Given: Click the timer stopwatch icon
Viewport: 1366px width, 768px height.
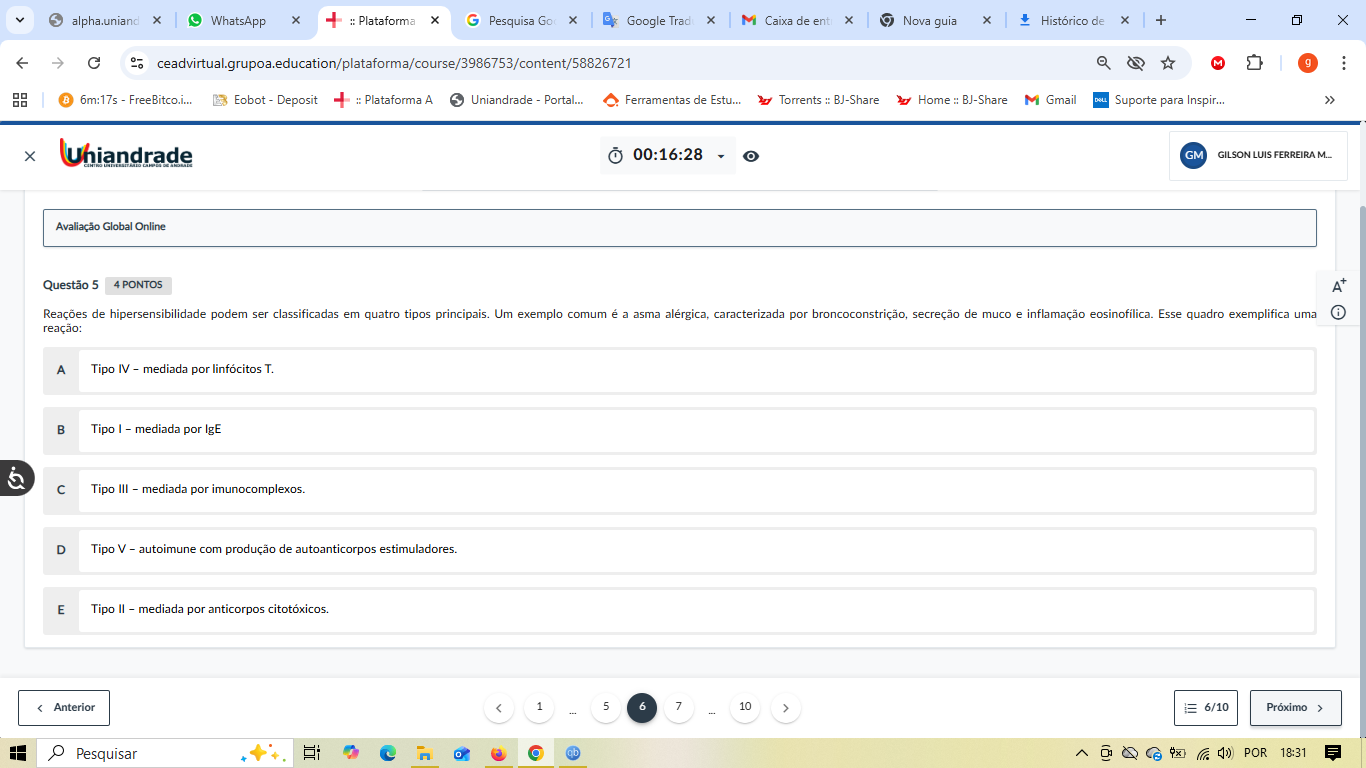Looking at the screenshot, I should point(616,156).
